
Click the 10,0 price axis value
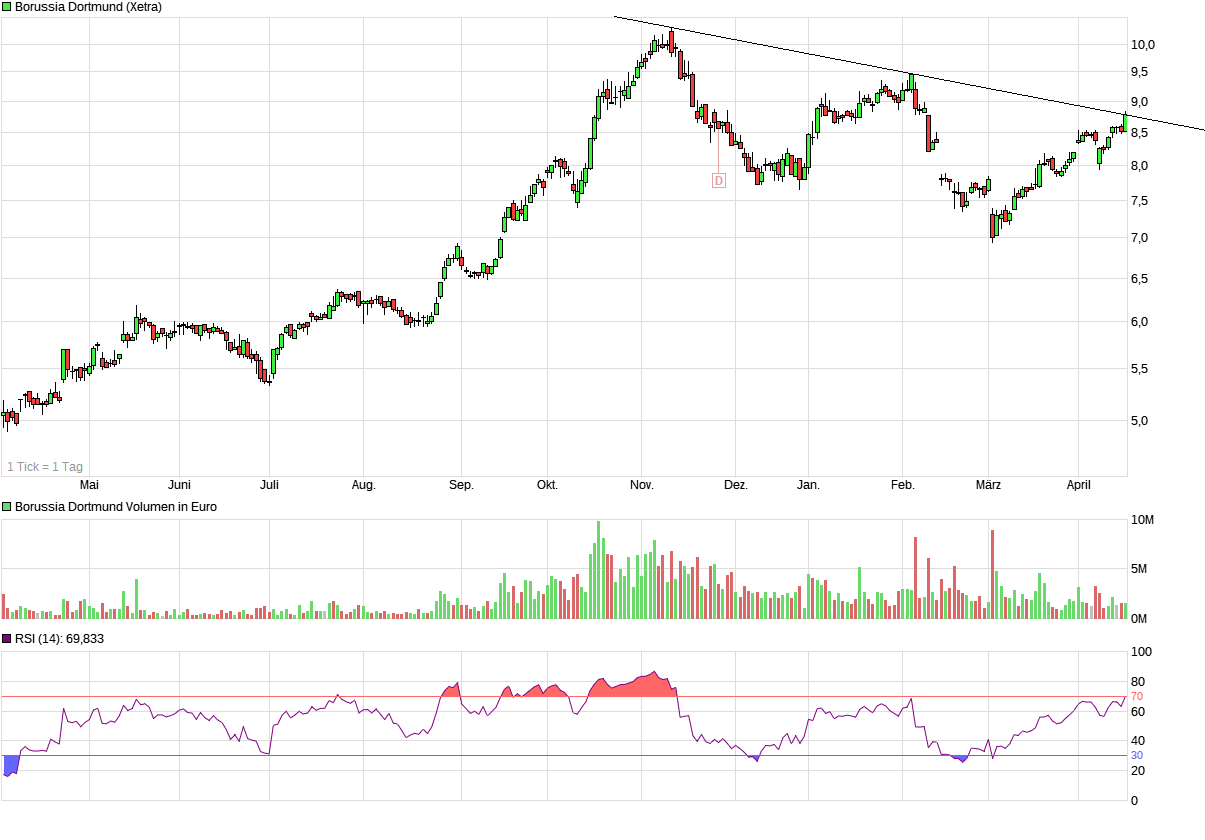tap(1143, 45)
